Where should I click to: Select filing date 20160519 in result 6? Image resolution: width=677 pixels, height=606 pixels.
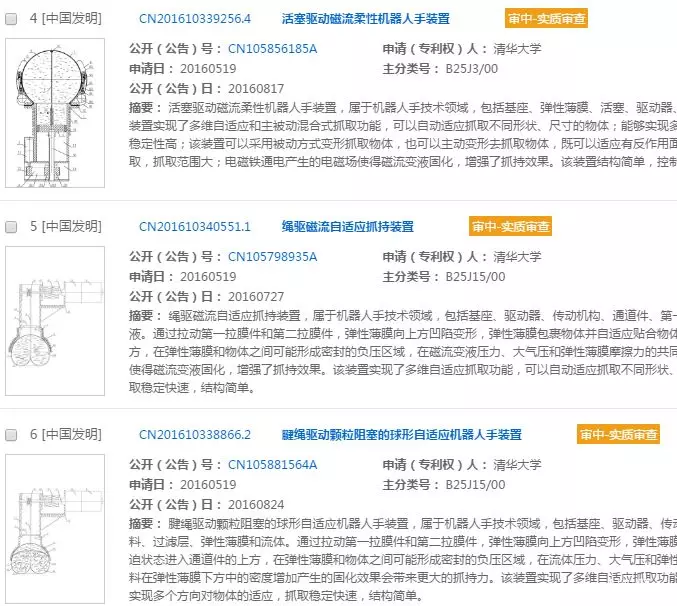tap(208, 485)
